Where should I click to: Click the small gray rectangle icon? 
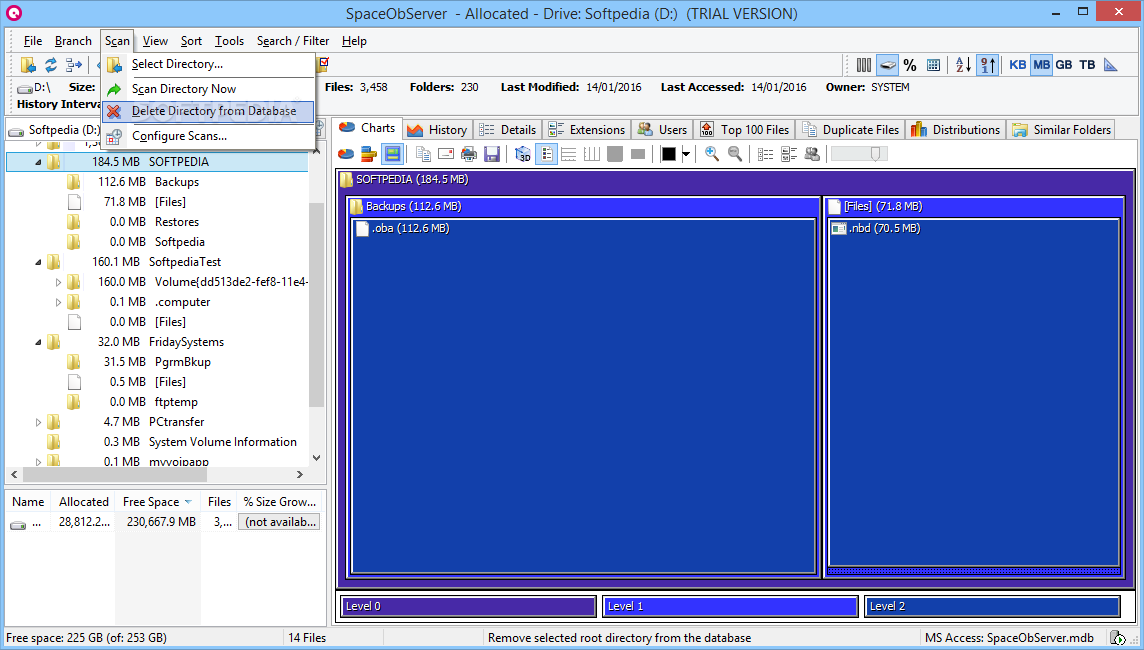(x=638, y=154)
